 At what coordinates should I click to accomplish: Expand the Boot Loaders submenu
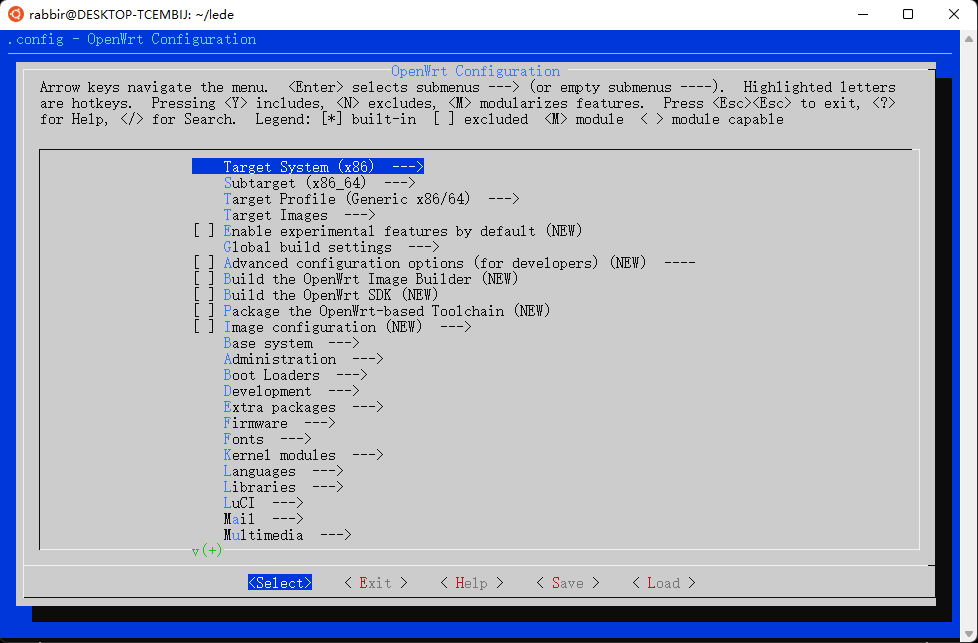(x=295, y=375)
